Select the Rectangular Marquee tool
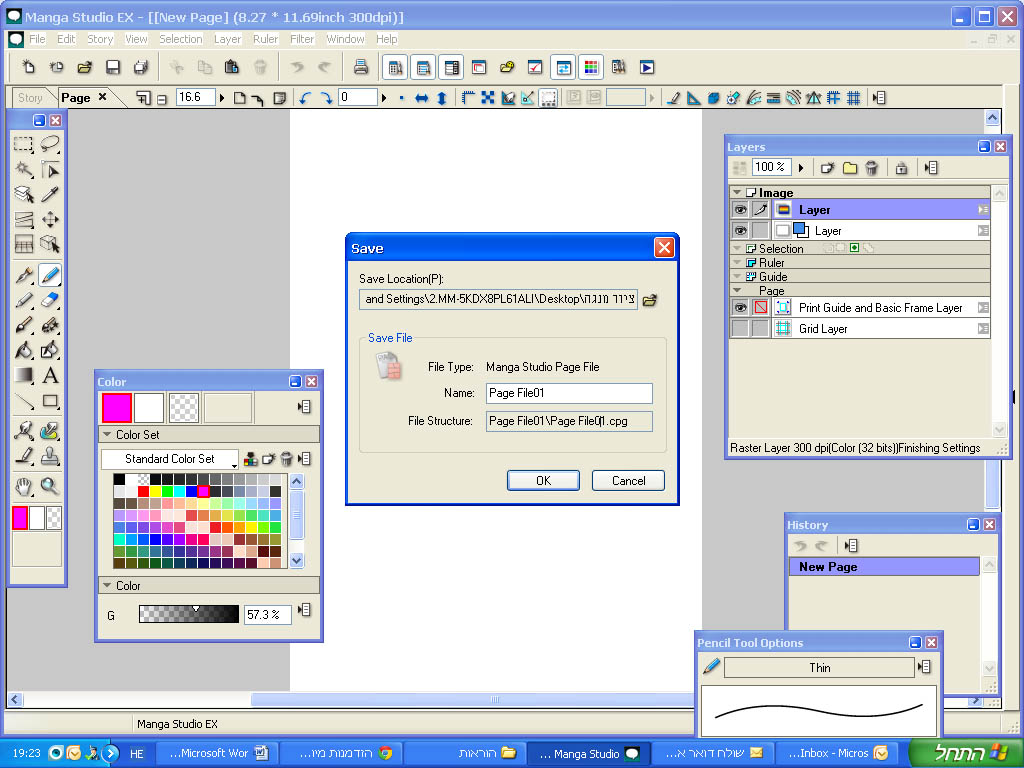Image resolution: width=1024 pixels, height=768 pixels. pyautogui.click(x=24, y=144)
